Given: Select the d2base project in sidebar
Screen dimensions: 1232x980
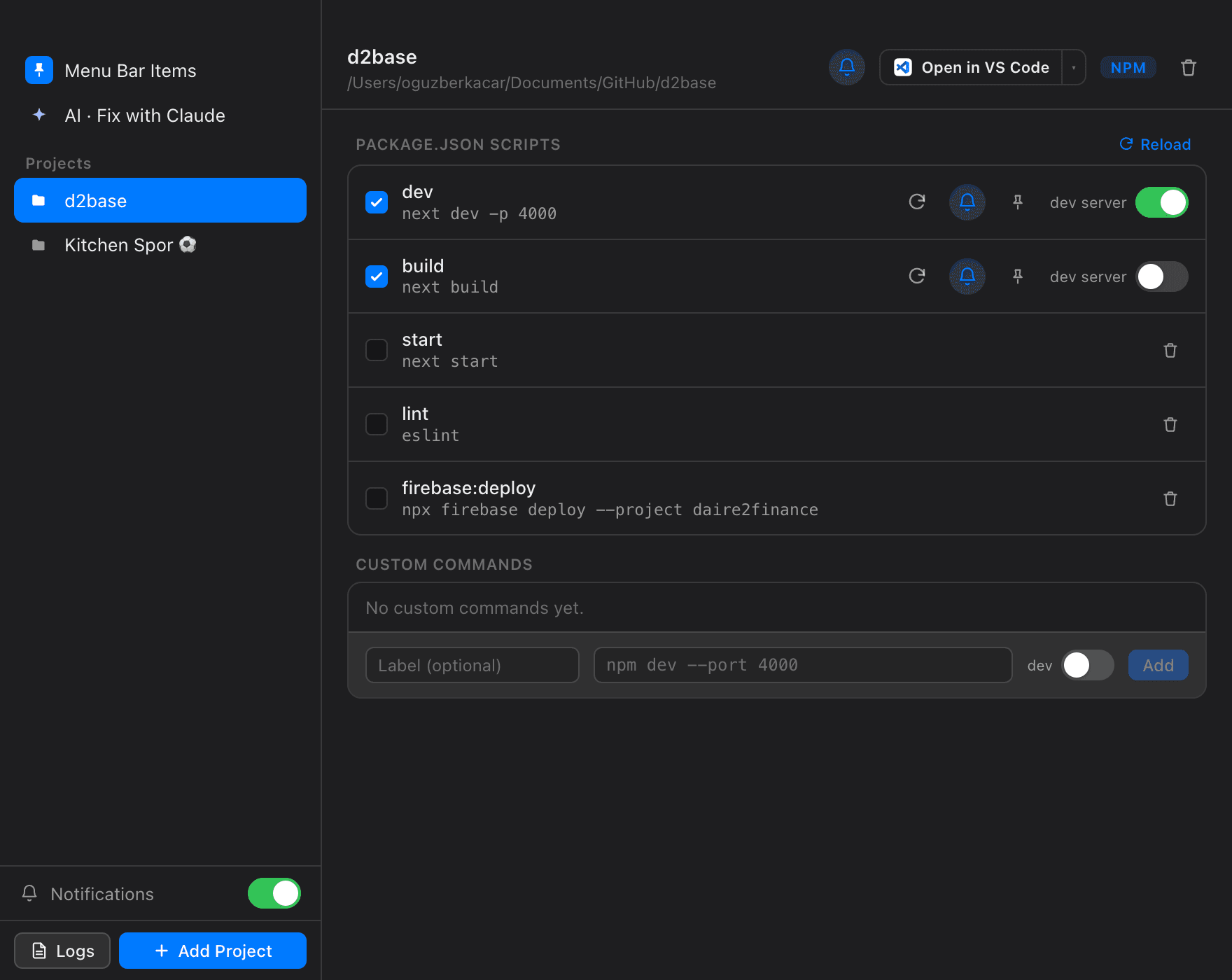Looking at the screenshot, I should [160, 200].
